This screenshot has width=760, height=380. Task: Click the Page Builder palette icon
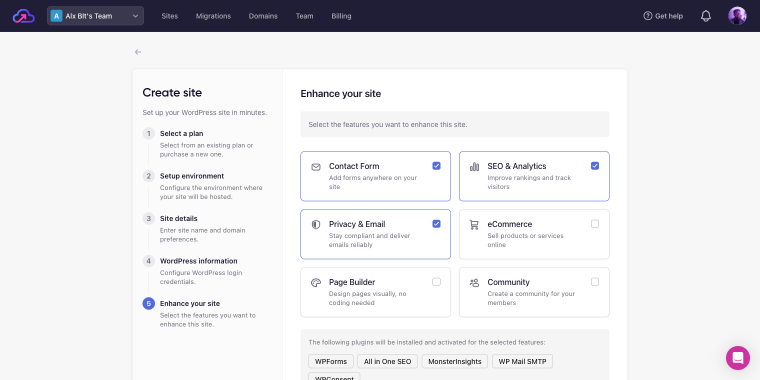316,283
